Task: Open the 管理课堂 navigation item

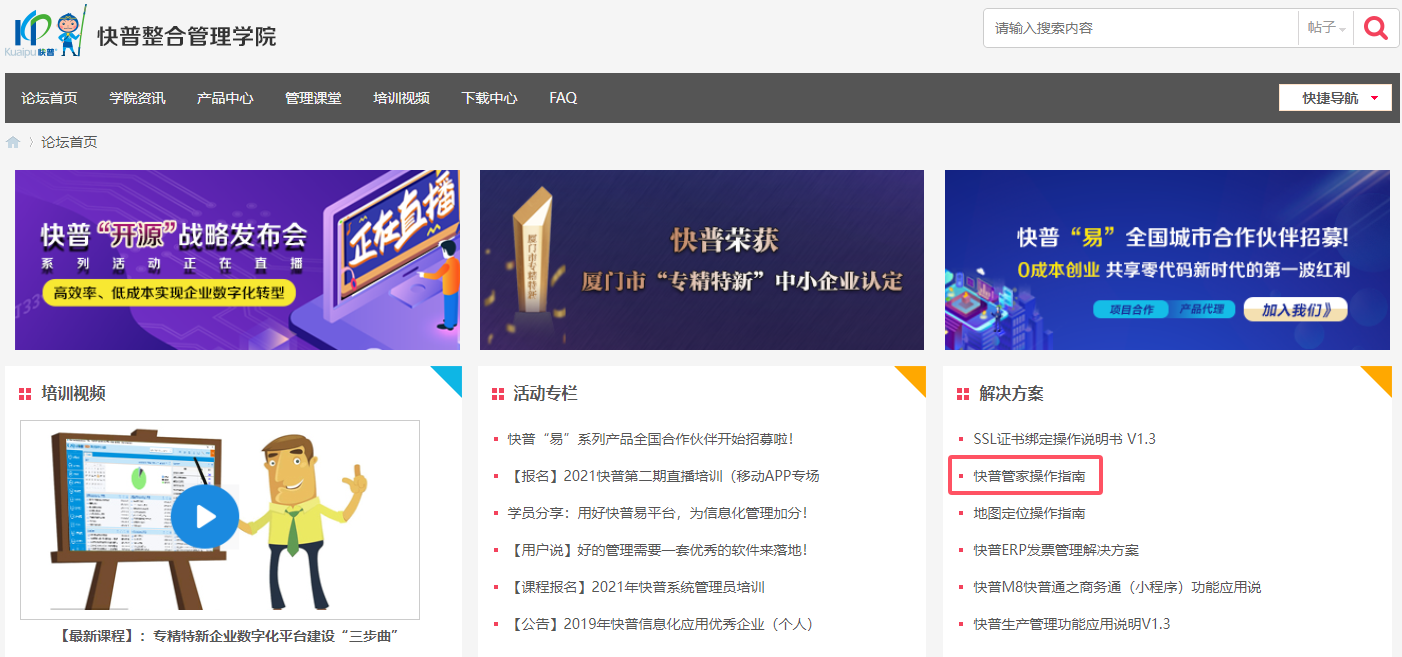Action: (x=313, y=98)
